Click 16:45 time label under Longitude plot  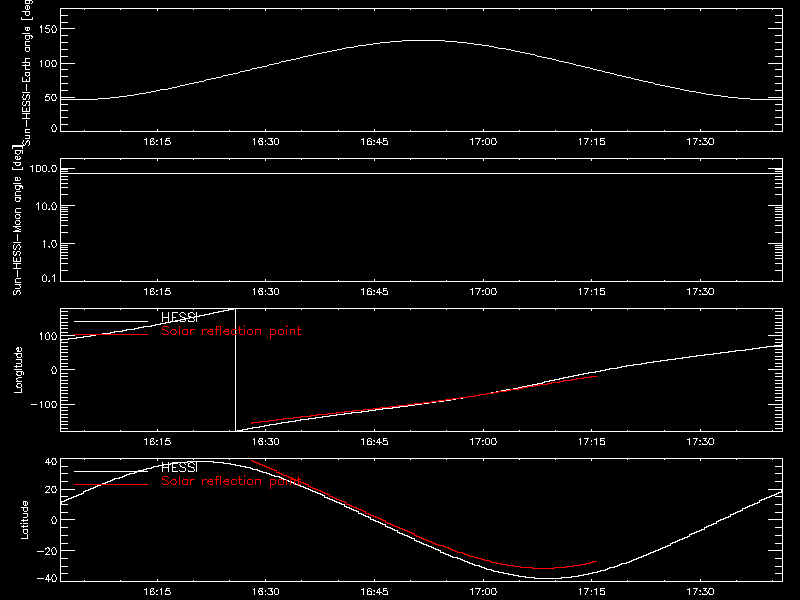[x=374, y=442]
